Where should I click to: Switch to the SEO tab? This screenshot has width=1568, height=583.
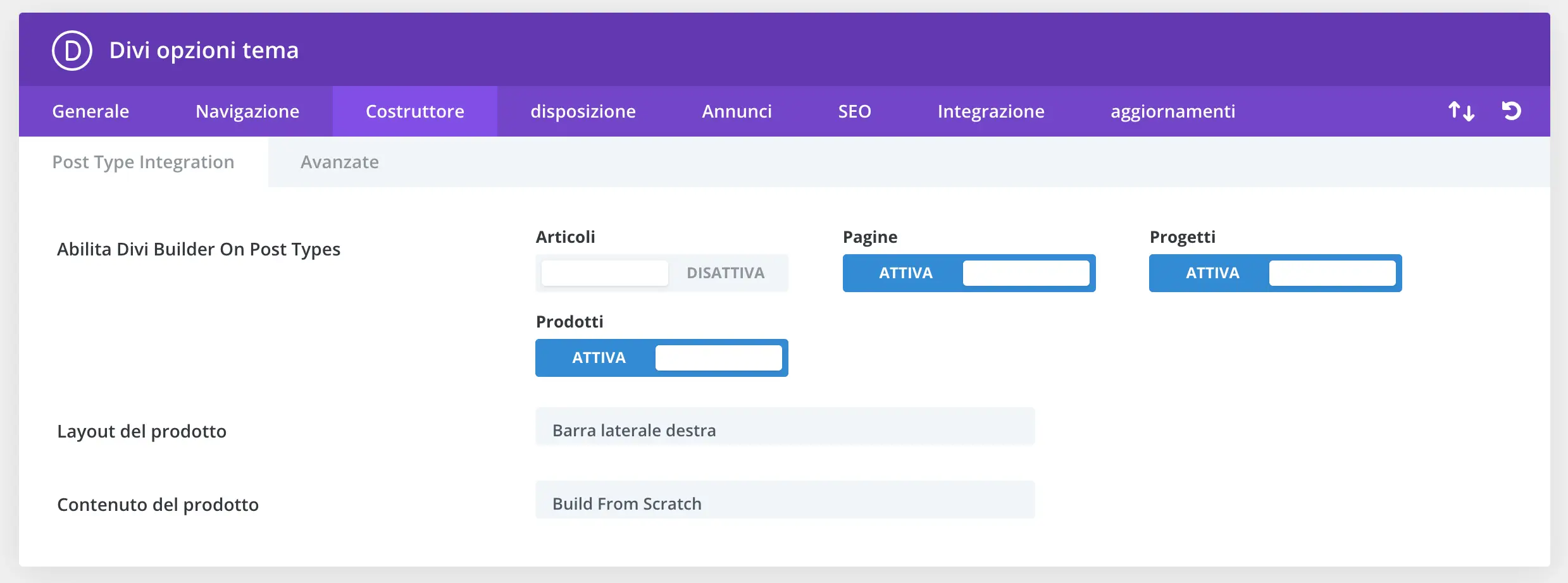point(854,111)
